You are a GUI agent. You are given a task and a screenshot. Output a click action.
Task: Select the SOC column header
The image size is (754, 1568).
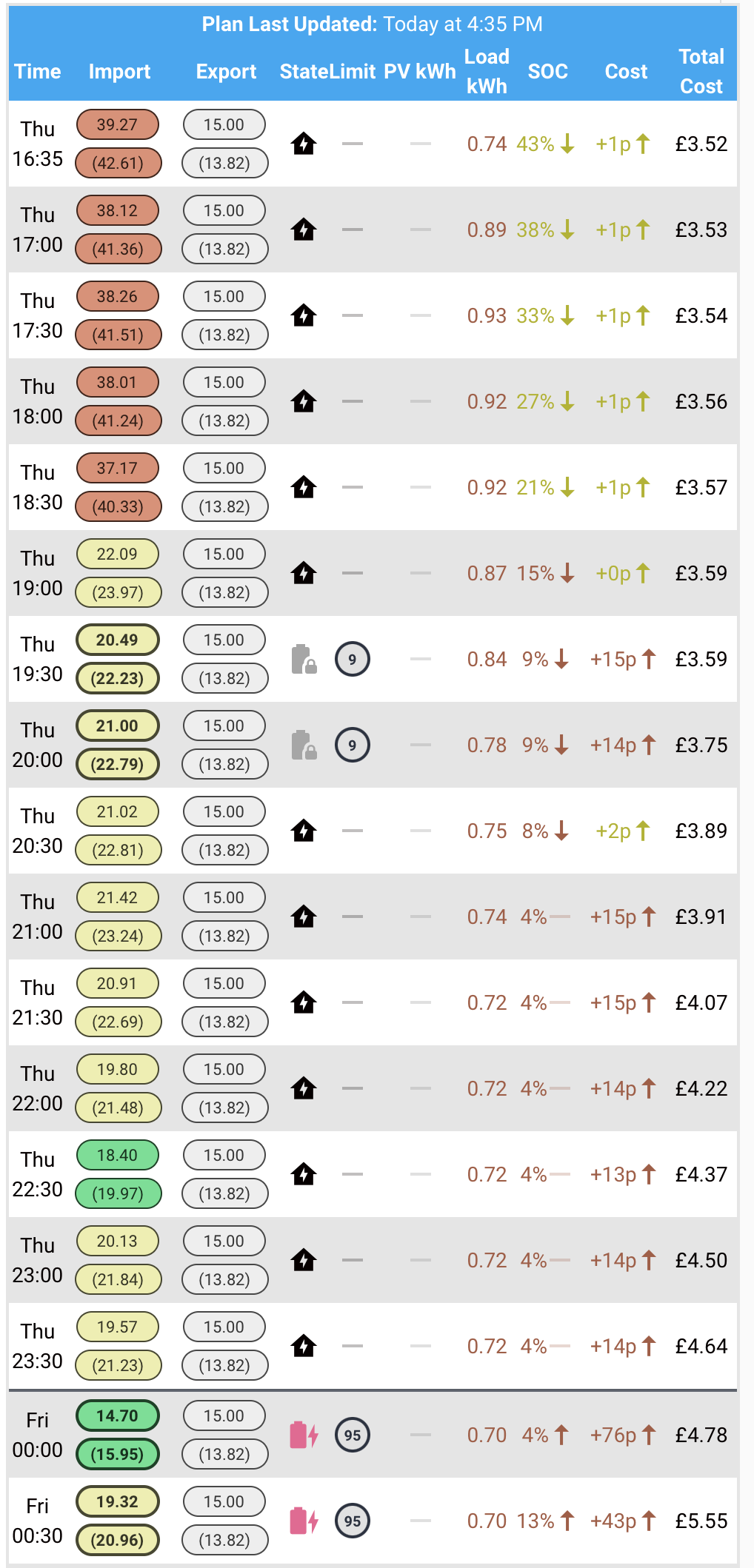point(548,71)
